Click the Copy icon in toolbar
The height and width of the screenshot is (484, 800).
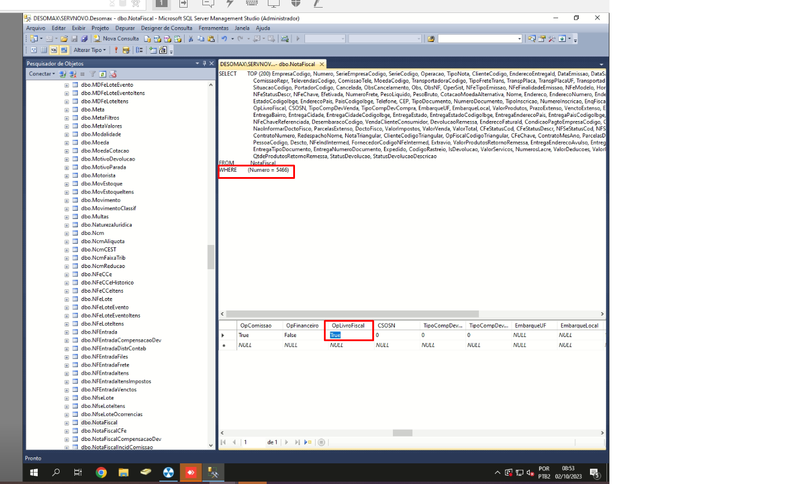(x=201, y=39)
